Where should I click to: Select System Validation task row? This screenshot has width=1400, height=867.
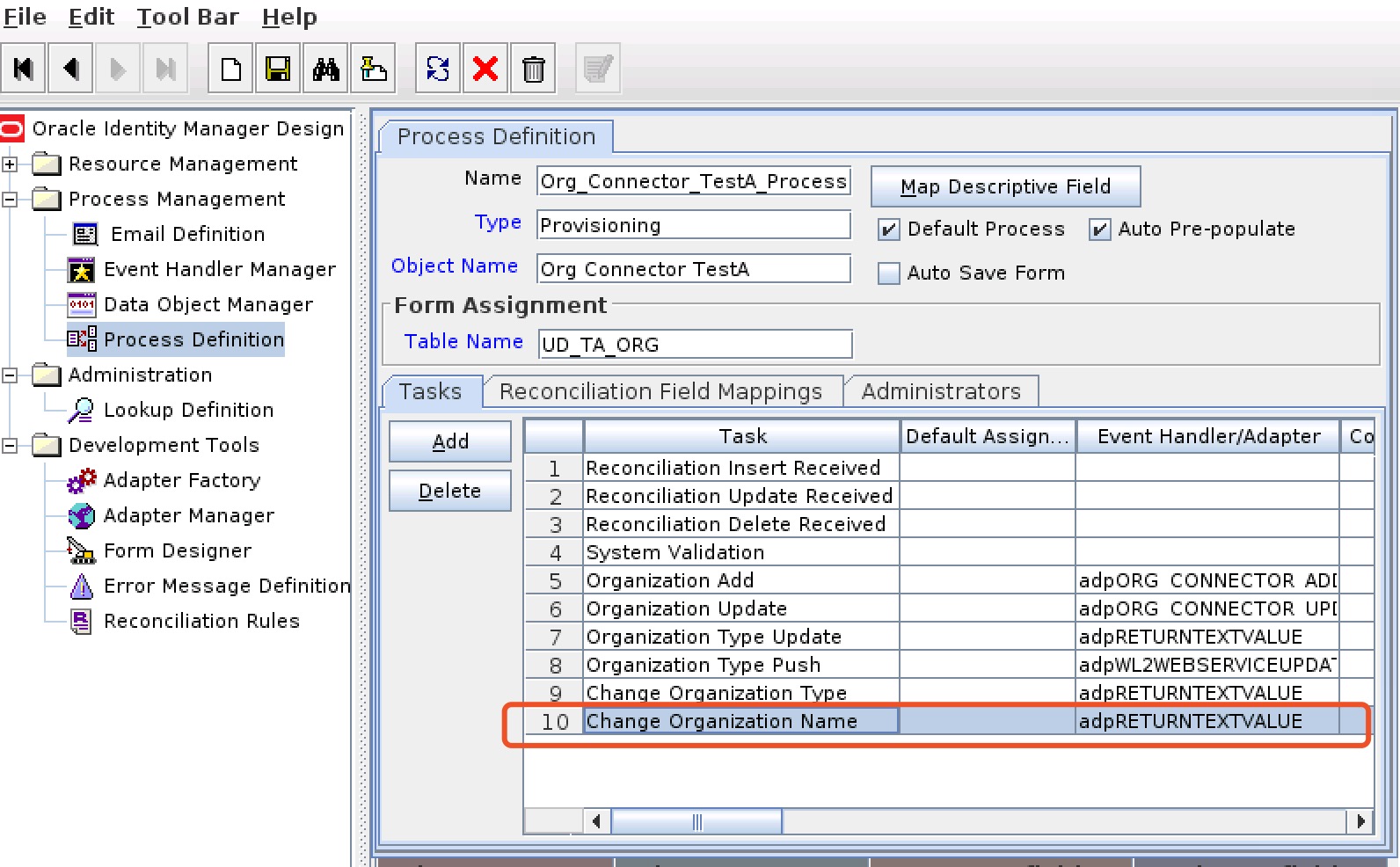950,552
